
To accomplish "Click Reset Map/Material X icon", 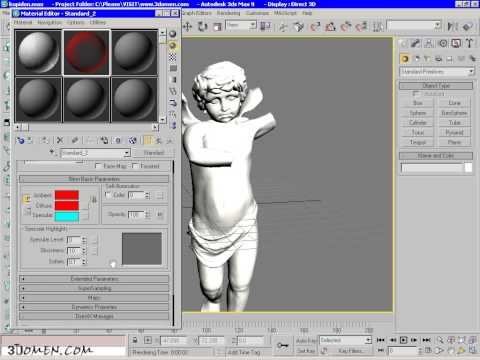I will click(60, 140).
